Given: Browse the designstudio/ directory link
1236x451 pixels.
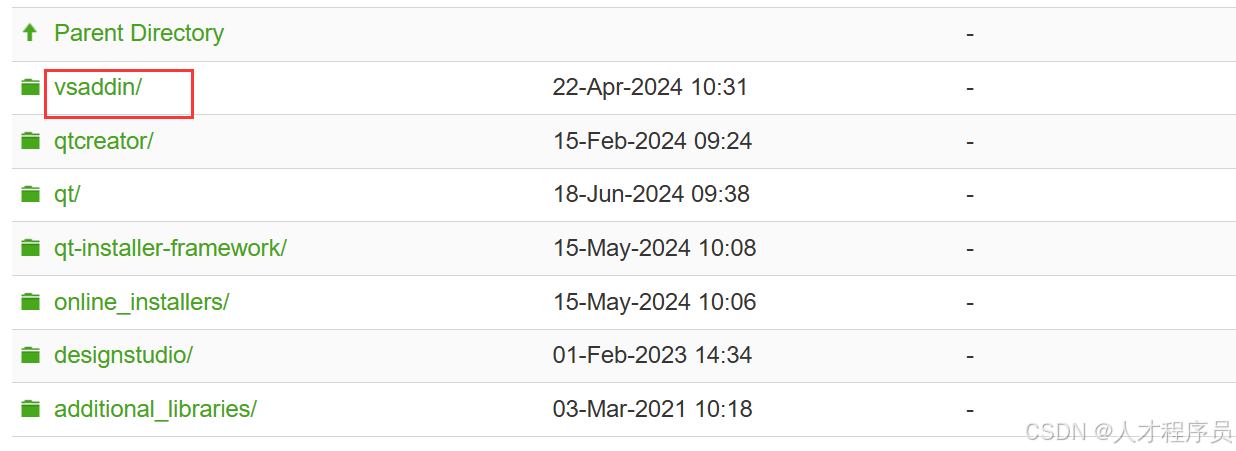Looking at the screenshot, I should tap(123, 355).
